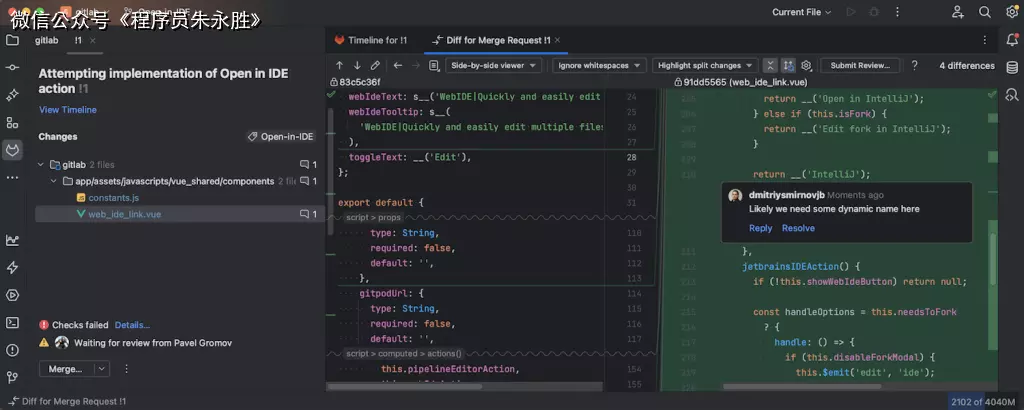Image resolution: width=1024 pixels, height=410 pixels.
Task: Click the Submit Review button
Action: [859, 65]
